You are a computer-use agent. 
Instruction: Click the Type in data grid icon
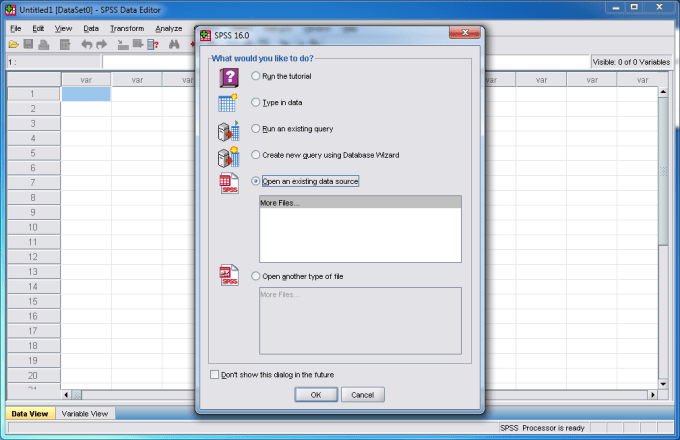pos(228,103)
